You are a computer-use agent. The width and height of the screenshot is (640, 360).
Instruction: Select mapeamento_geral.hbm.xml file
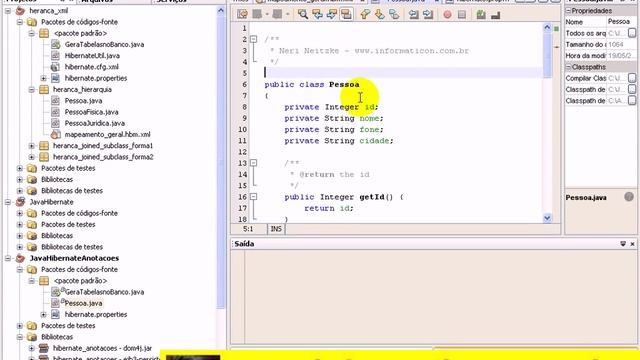(x=107, y=134)
